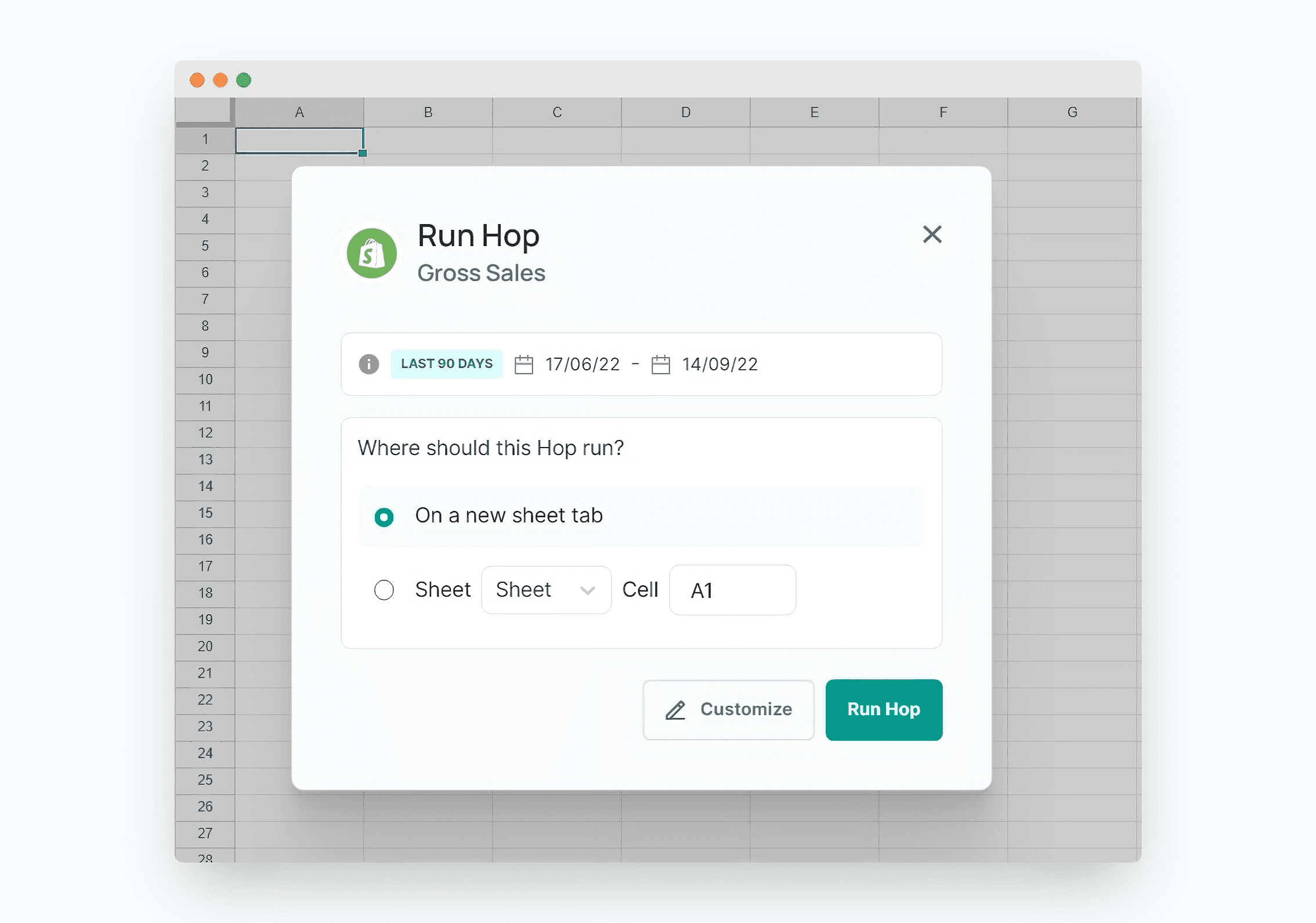Image resolution: width=1316 pixels, height=923 pixels.
Task: Click the Shopify bag logo icon
Action: coord(371,254)
